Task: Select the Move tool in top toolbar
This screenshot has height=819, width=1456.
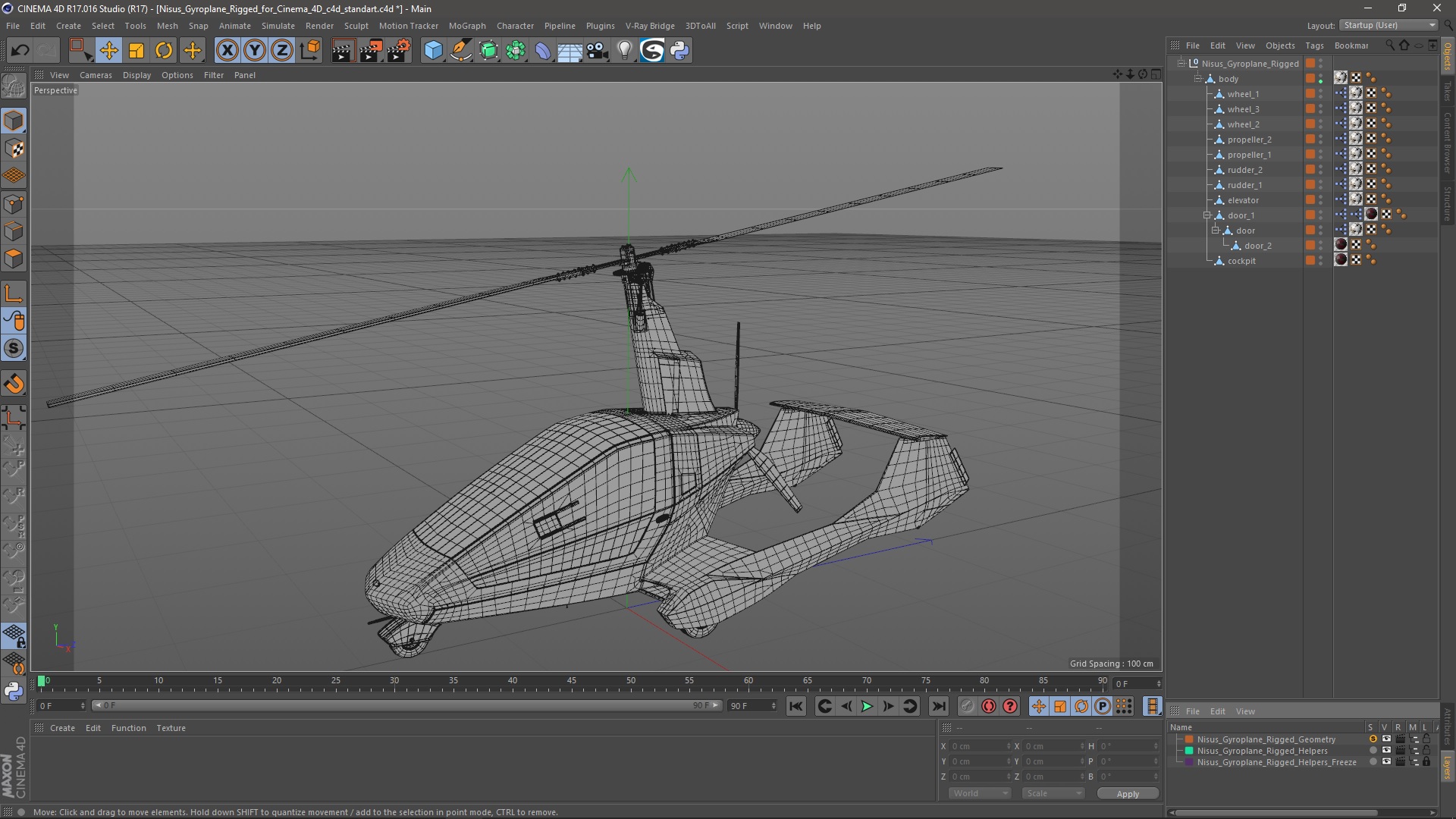Action: tap(108, 51)
